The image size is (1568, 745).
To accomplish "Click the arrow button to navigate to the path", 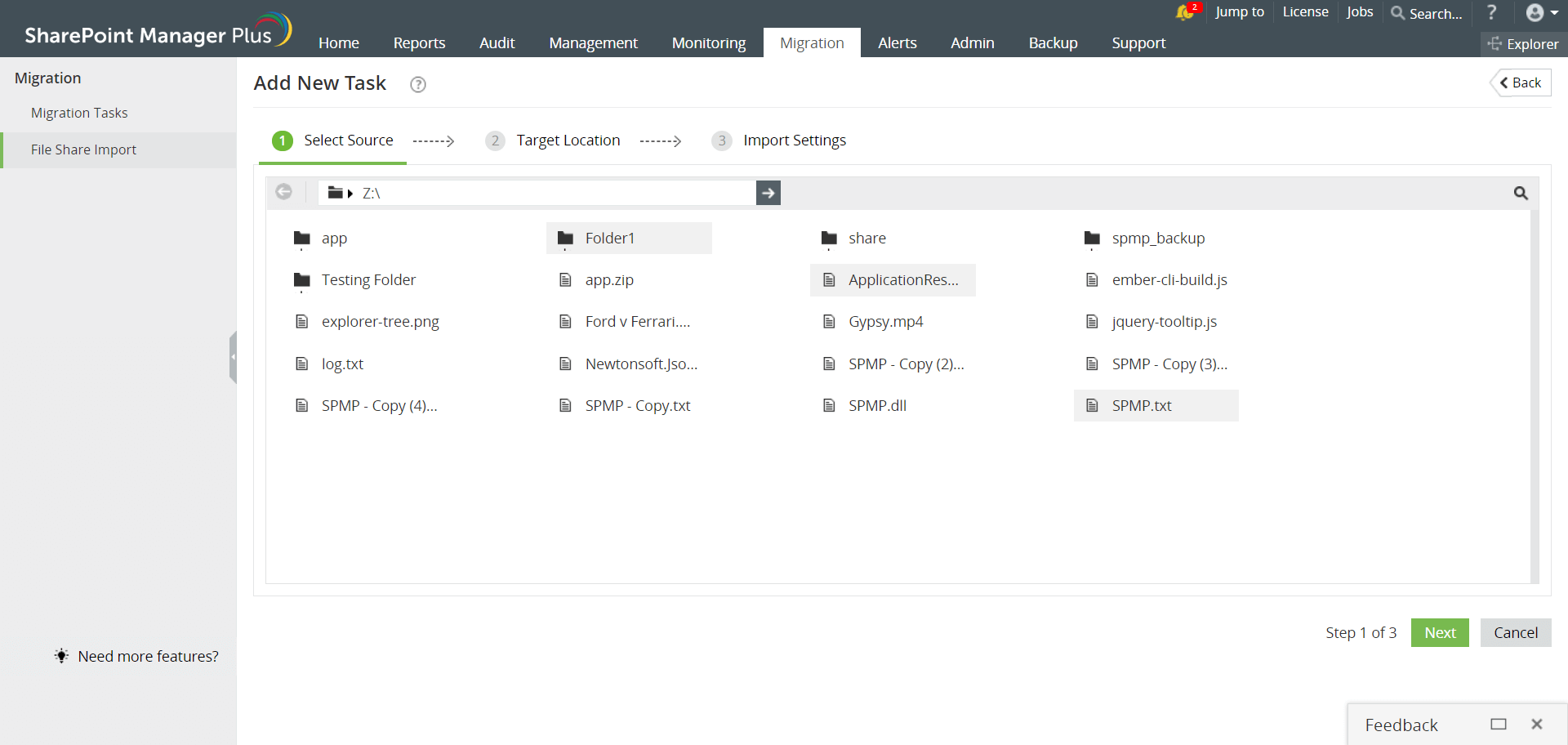I will [x=768, y=193].
